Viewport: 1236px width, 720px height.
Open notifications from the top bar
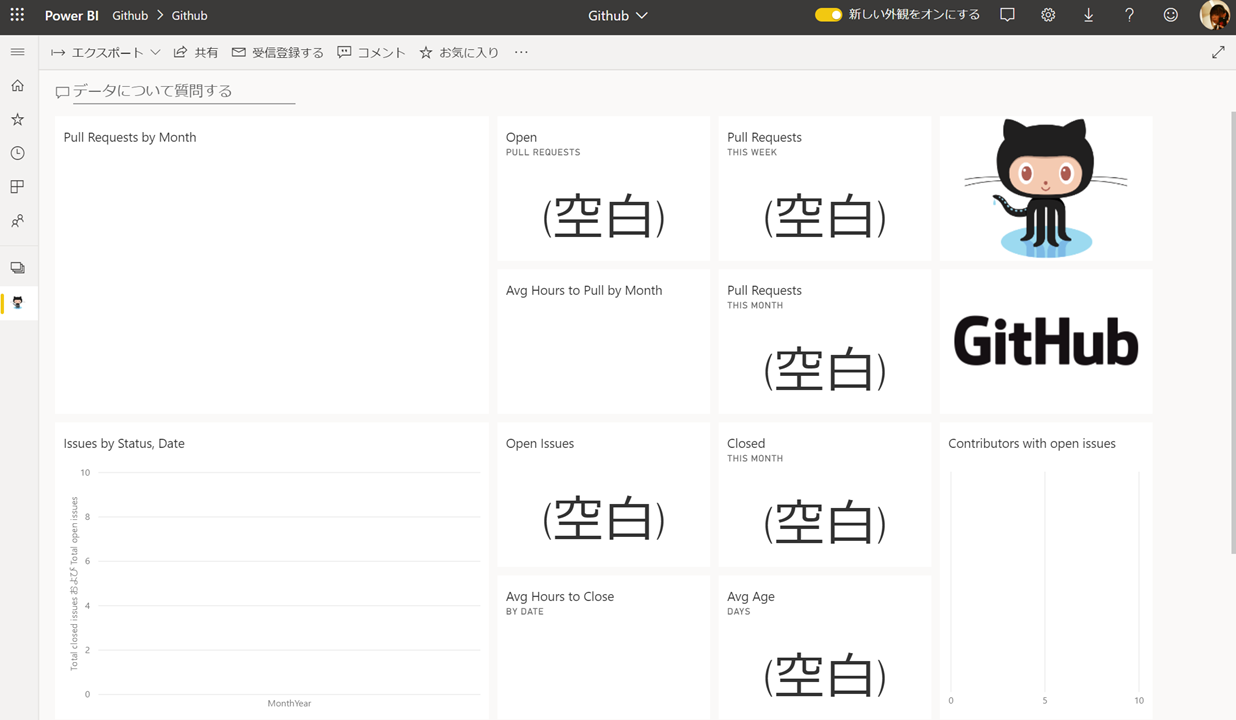1007,15
